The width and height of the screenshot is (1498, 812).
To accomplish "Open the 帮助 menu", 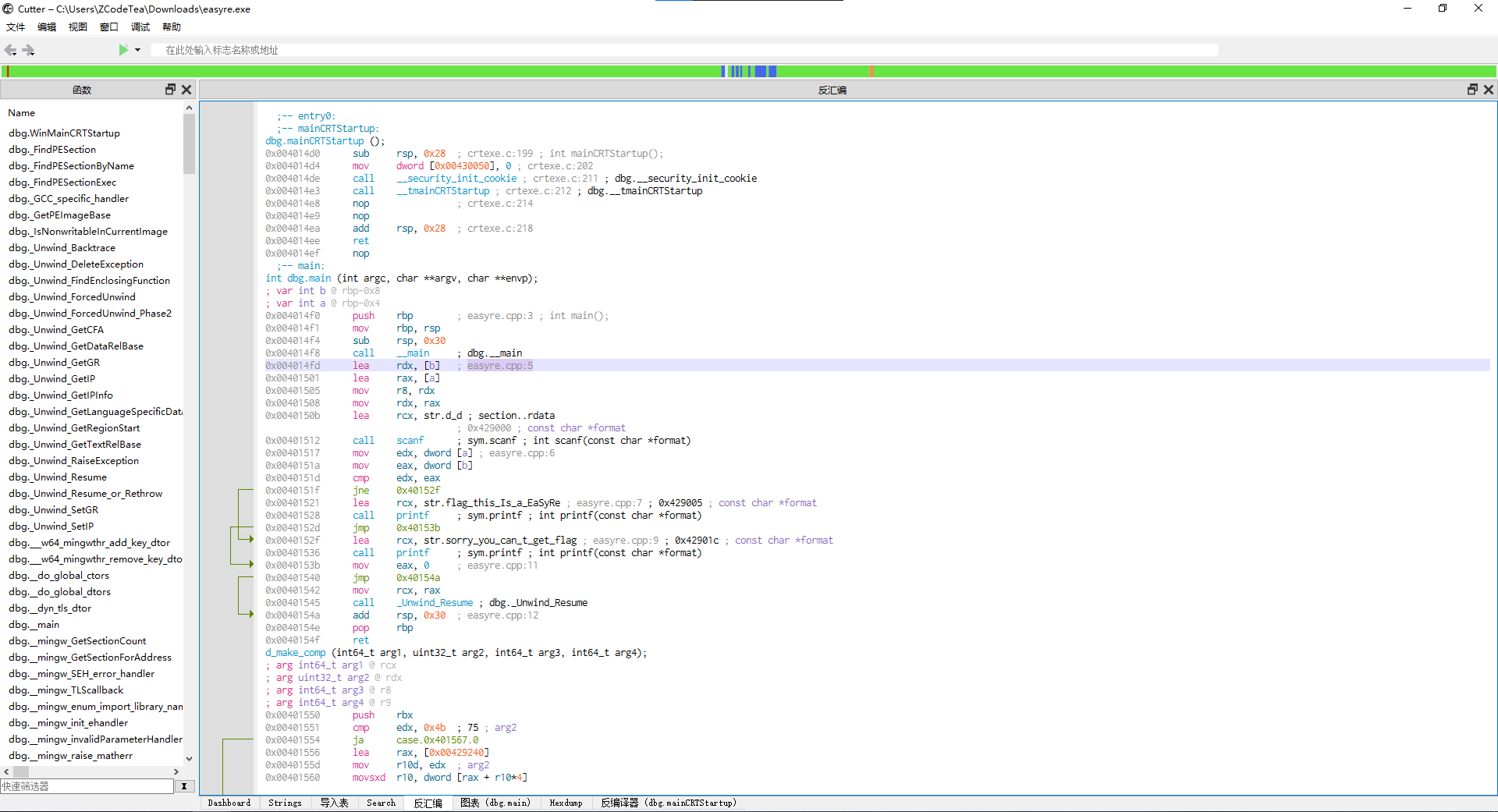I will pyautogui.click(x=172, y=27).
